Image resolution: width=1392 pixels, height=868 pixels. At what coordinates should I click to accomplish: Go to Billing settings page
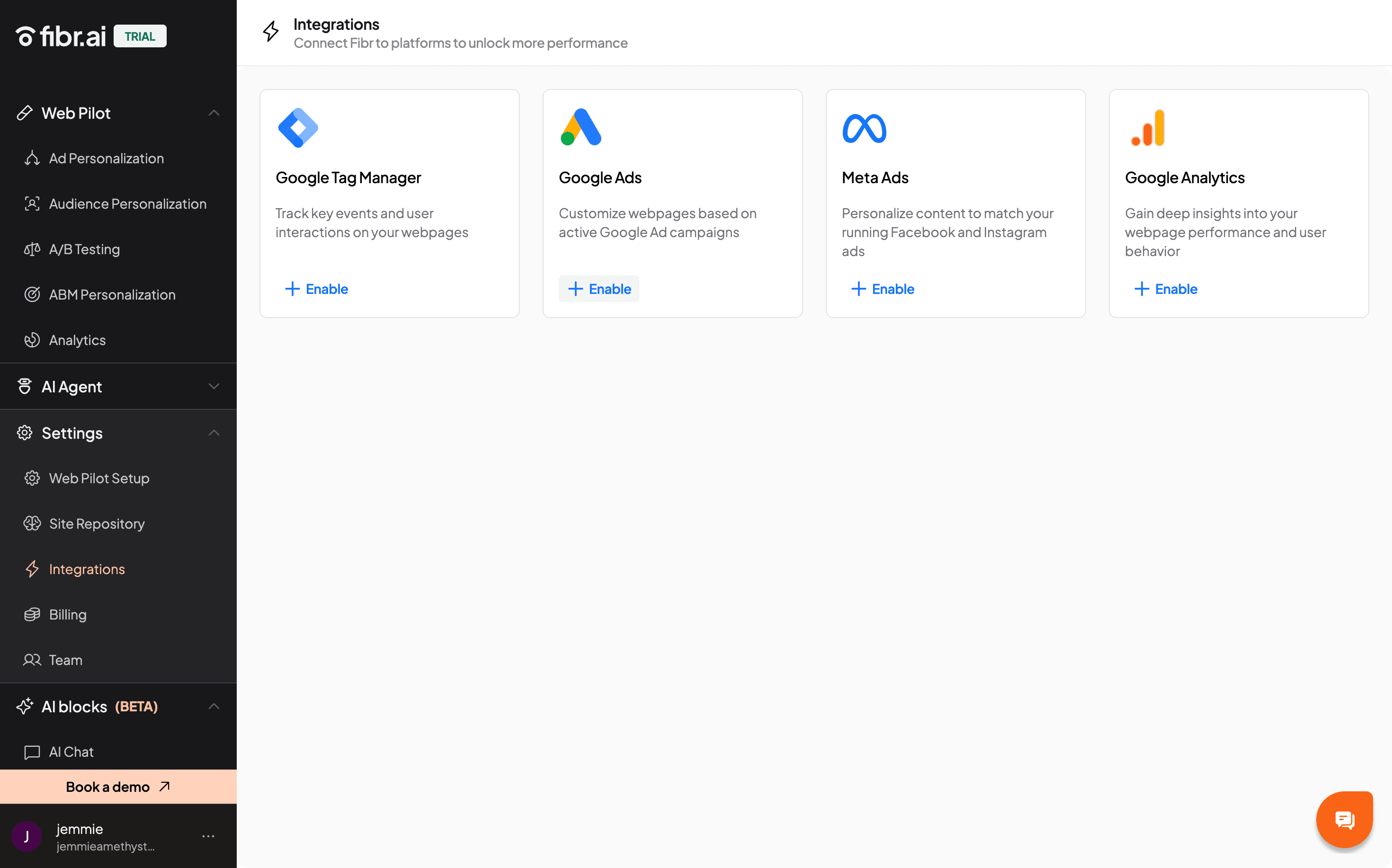[x=68, y=615]
